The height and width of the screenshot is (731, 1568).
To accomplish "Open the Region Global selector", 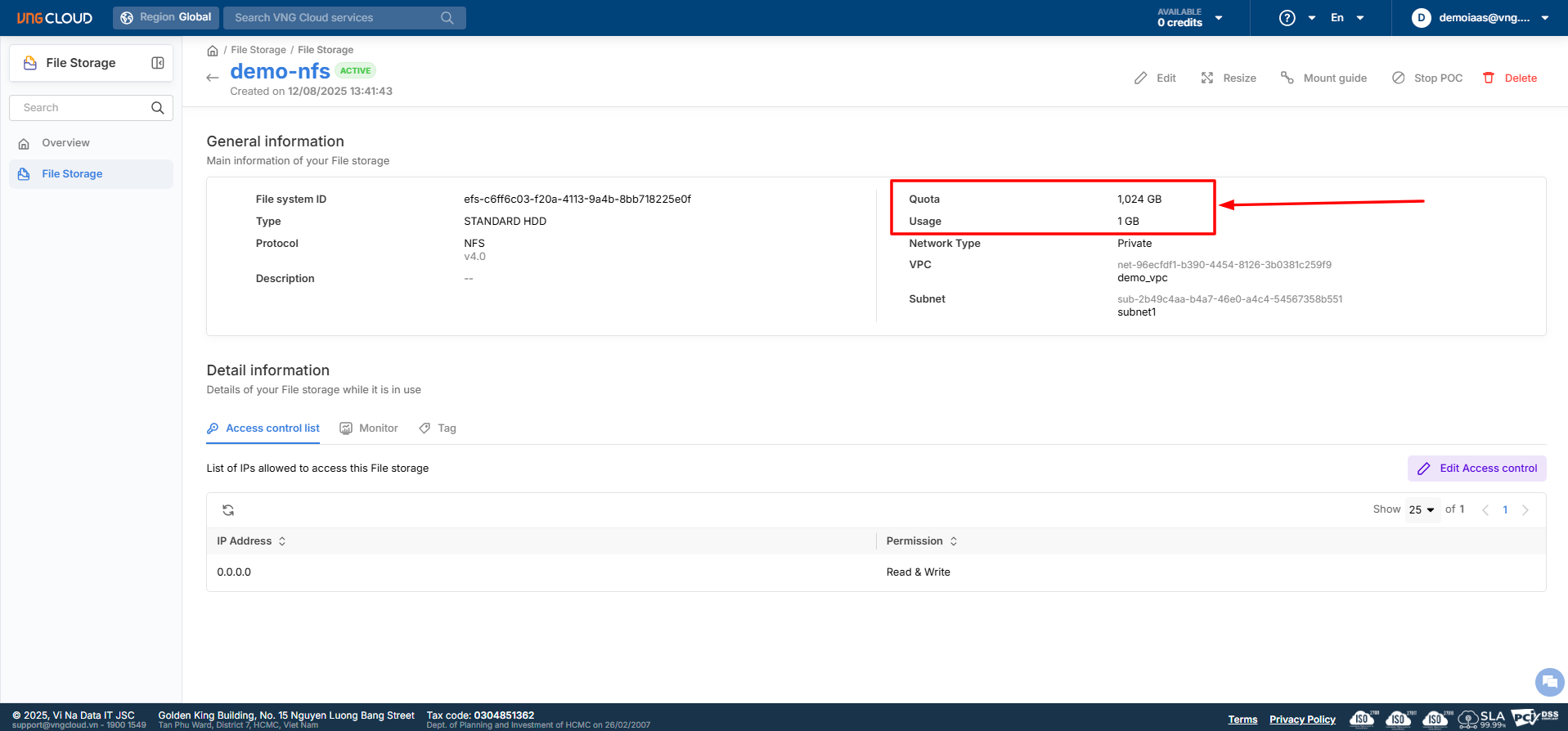I will (x=166, y=17).
